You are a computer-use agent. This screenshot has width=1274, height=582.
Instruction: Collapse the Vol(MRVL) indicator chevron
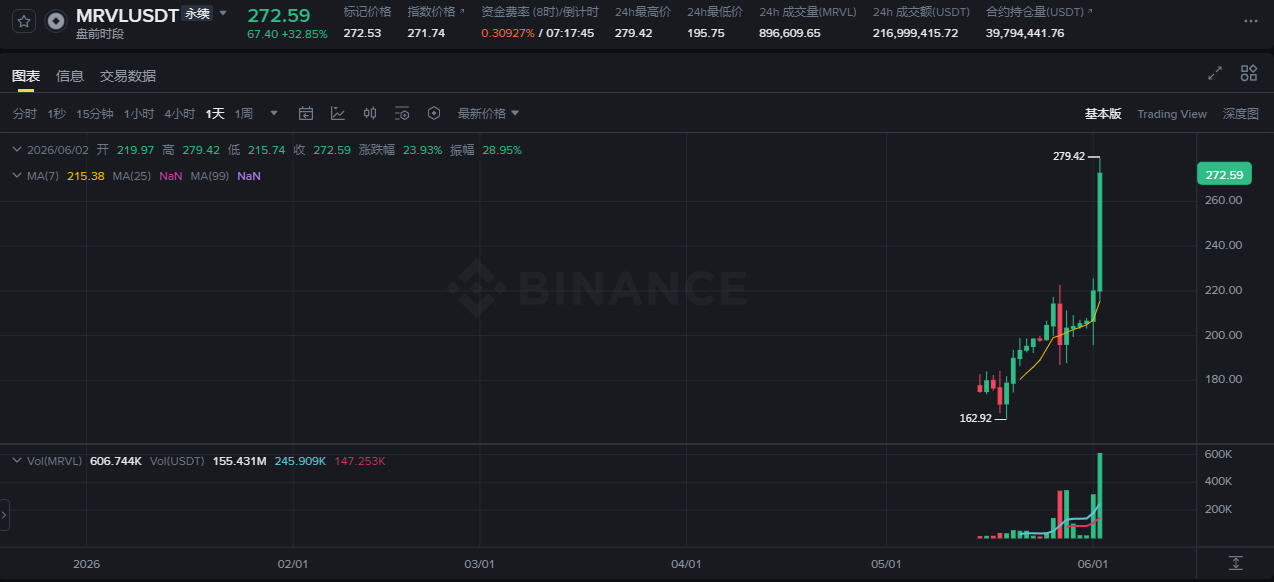tap(17, 460)
